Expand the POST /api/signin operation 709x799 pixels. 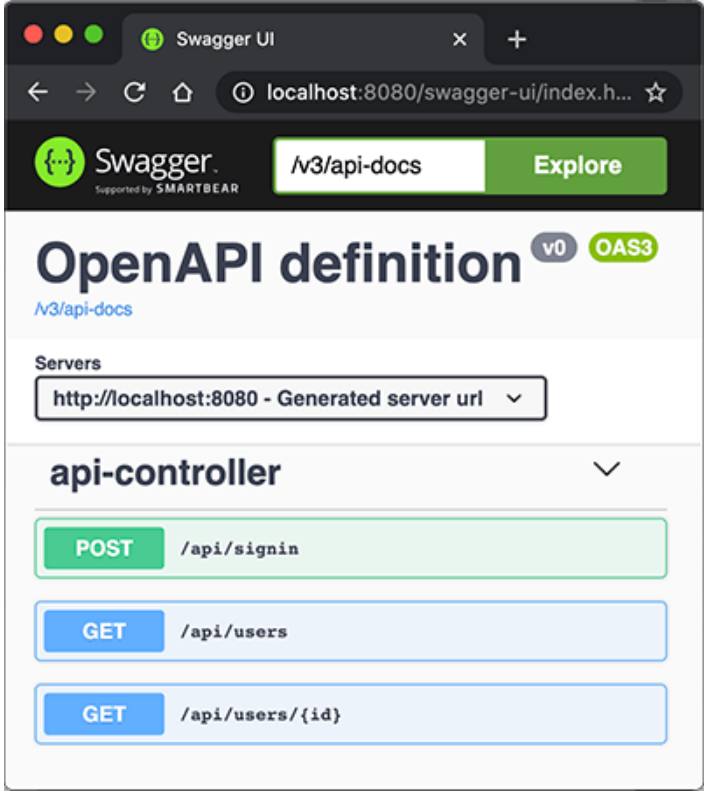(x=351, y=548)
